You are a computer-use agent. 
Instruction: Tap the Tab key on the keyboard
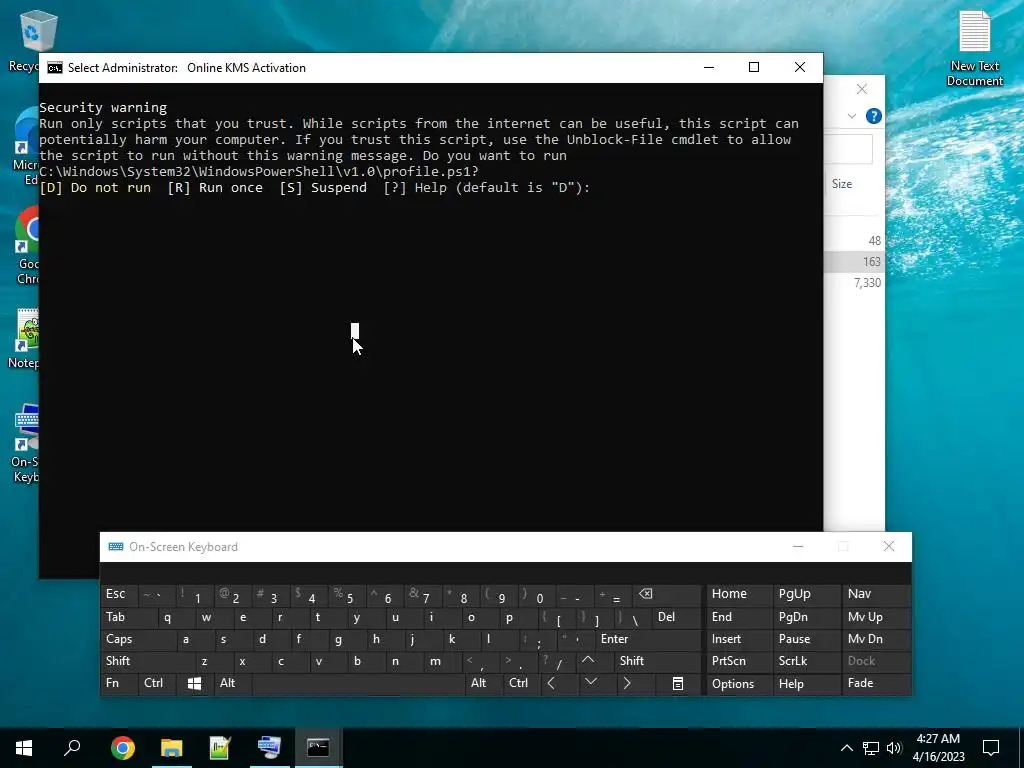129,617
